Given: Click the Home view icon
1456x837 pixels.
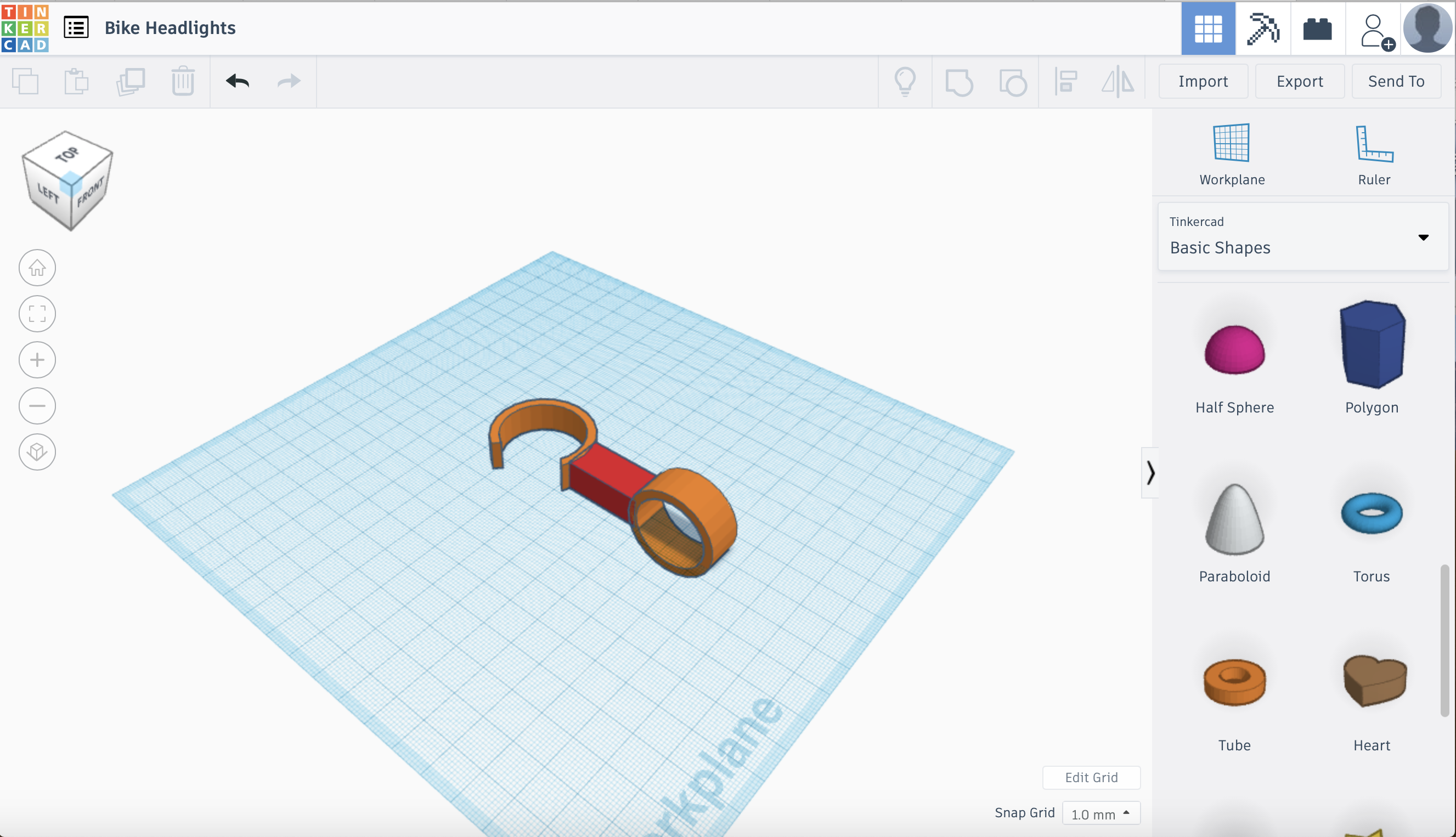Looking at the screenshot, I should pyautogui.click(x=37, y=268).
